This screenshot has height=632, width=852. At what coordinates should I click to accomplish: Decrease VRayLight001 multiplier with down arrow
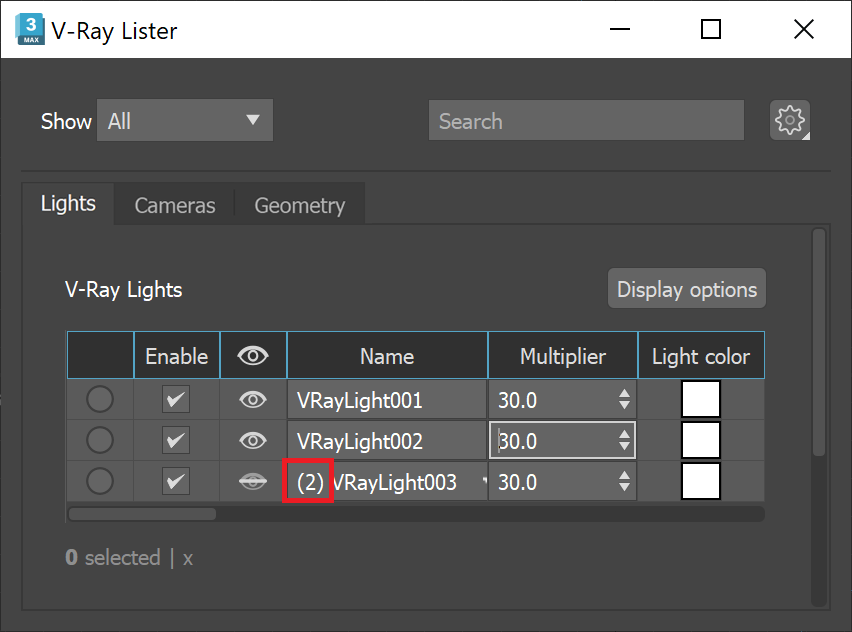pos(624,405)
